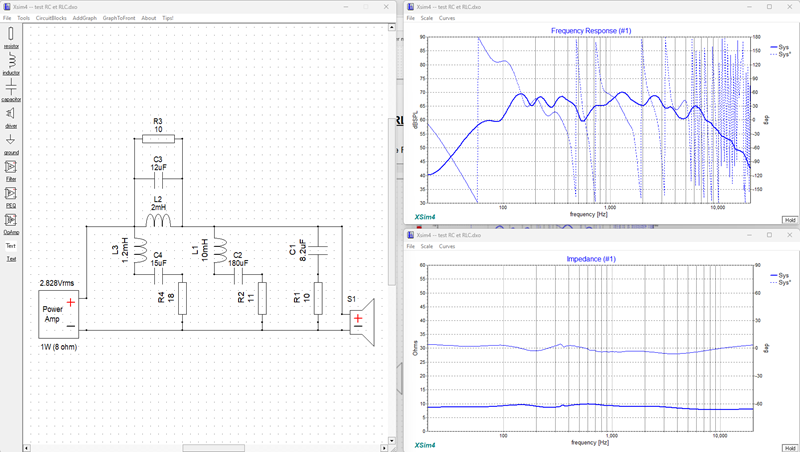Open CircuitBlocks menu in schematic window
The width and height of the screenshot is (800, 452).
[x=51, y=18]
